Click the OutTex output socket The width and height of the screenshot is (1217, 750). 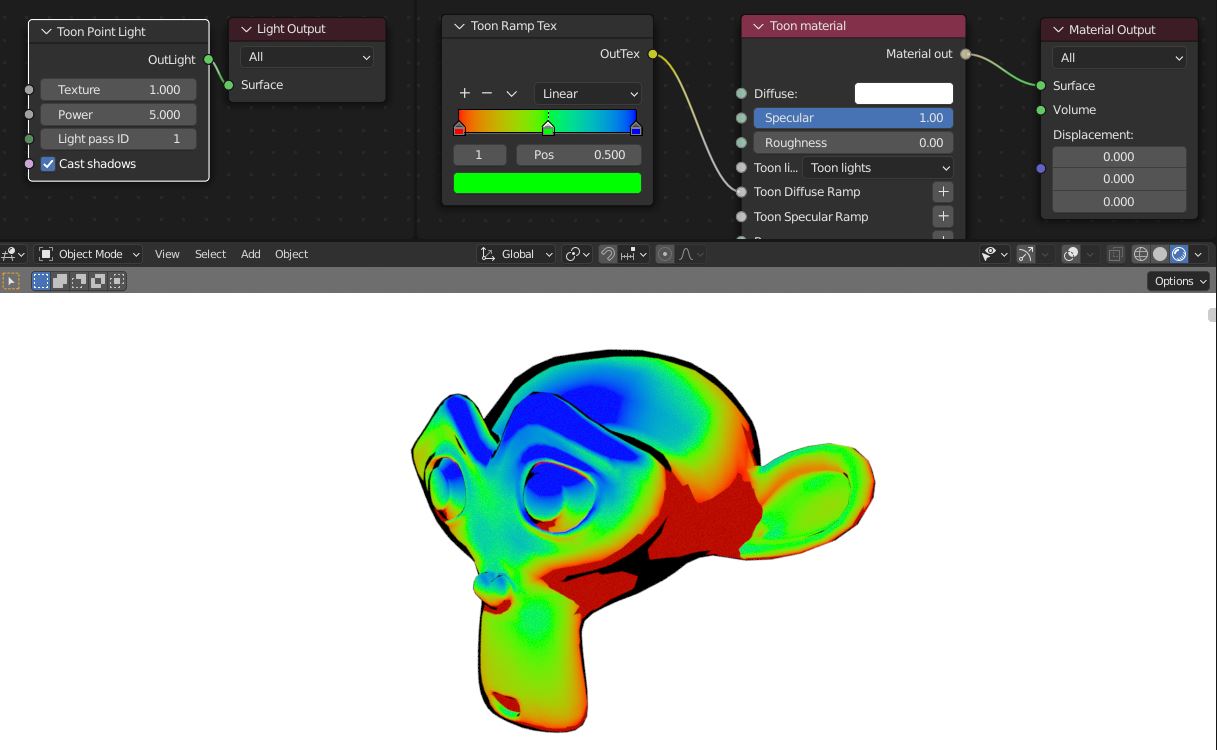[x=653, y=54]
